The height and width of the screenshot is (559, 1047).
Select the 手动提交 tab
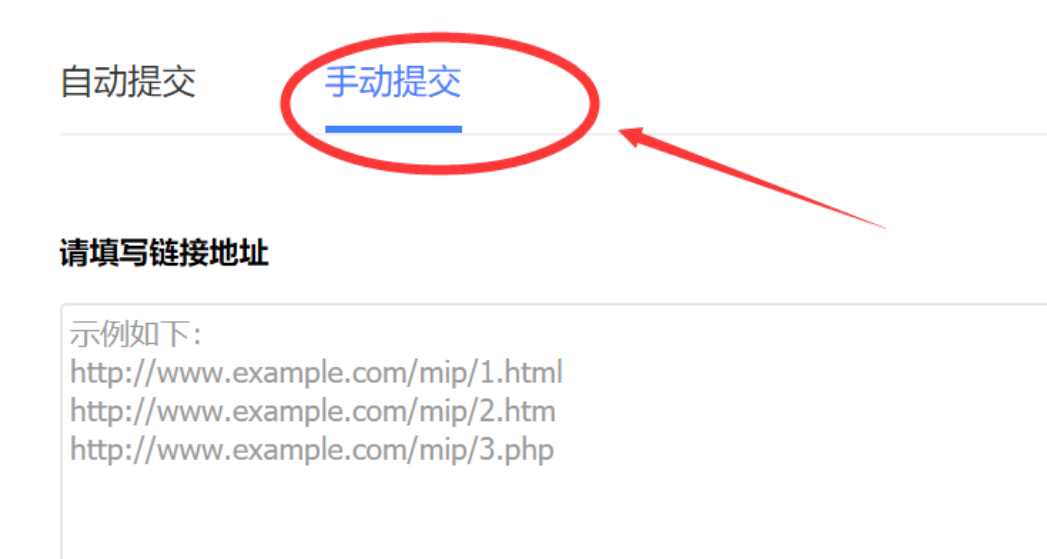[x=393, y=82]
